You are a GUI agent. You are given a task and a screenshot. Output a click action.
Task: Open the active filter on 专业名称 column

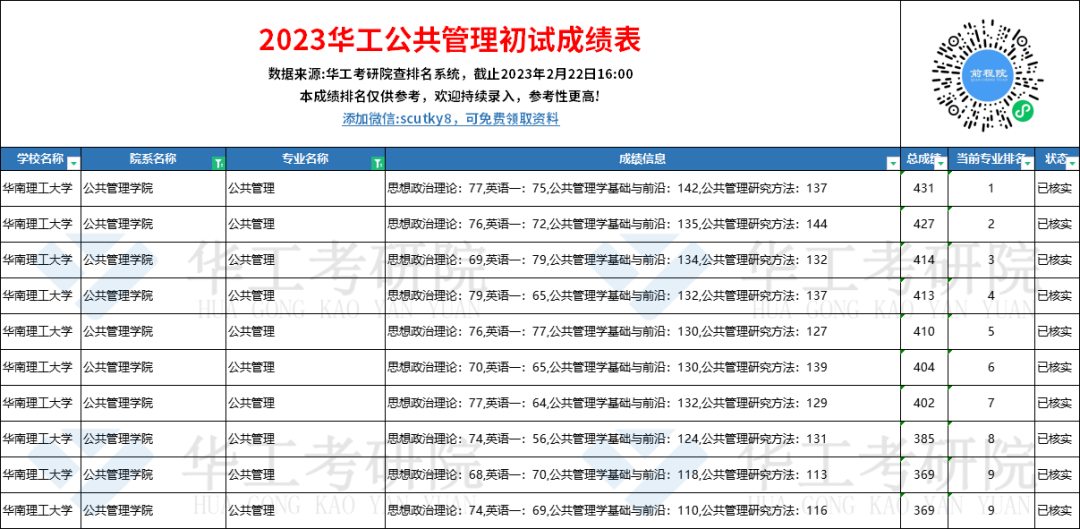(377, 163)
